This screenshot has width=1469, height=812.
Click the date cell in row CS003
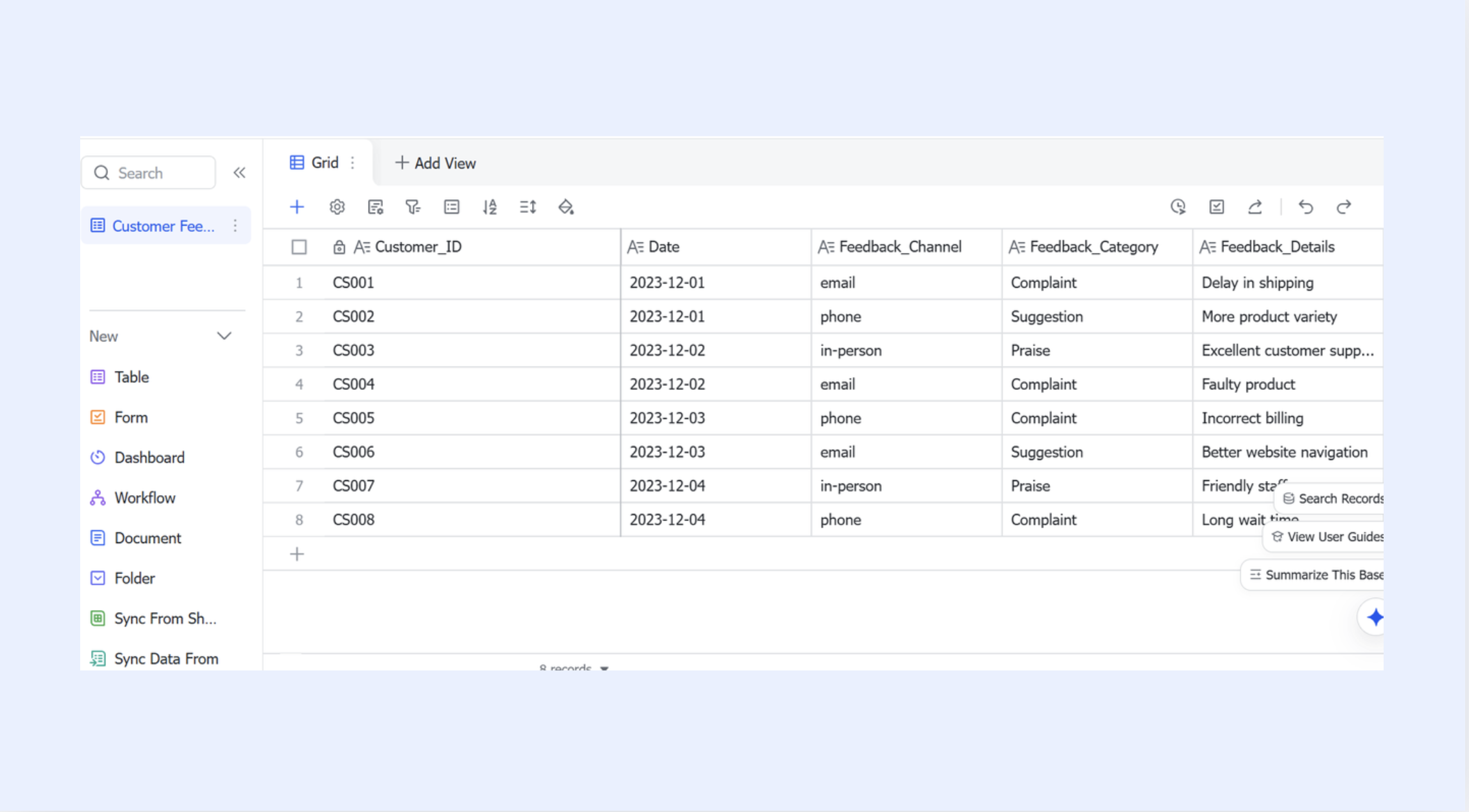[x=716, y=350]
